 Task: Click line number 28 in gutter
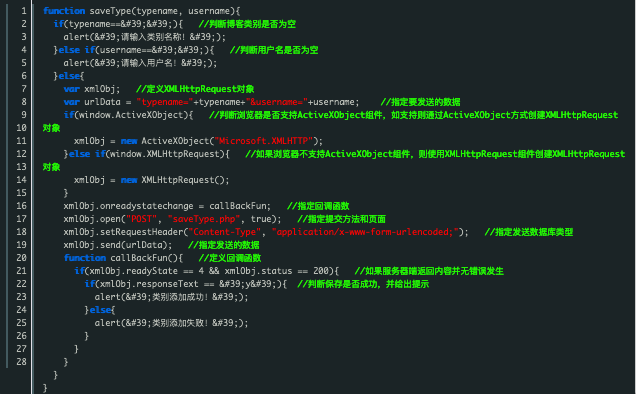[x=22, y=362]
